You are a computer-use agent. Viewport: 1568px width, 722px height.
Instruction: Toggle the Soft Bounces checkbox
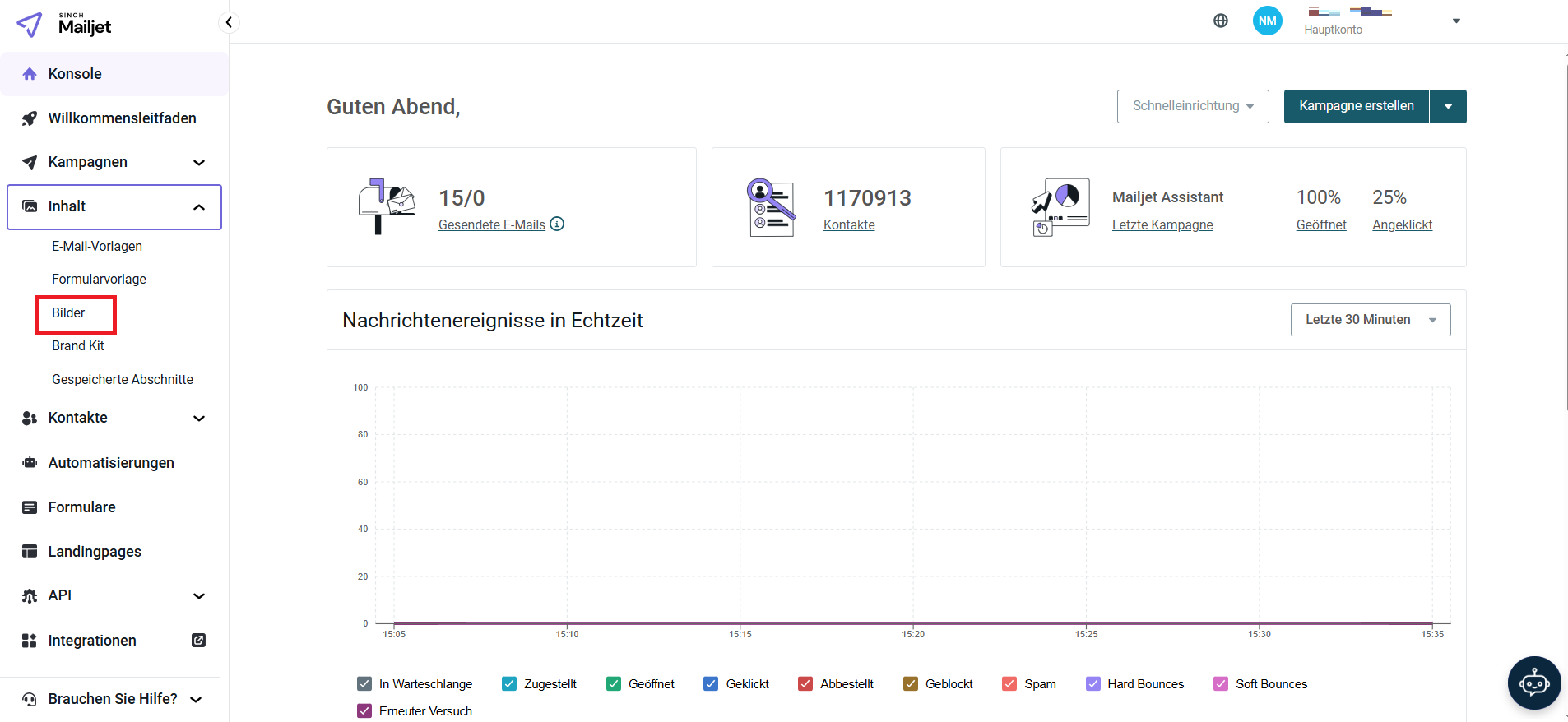1221,683
